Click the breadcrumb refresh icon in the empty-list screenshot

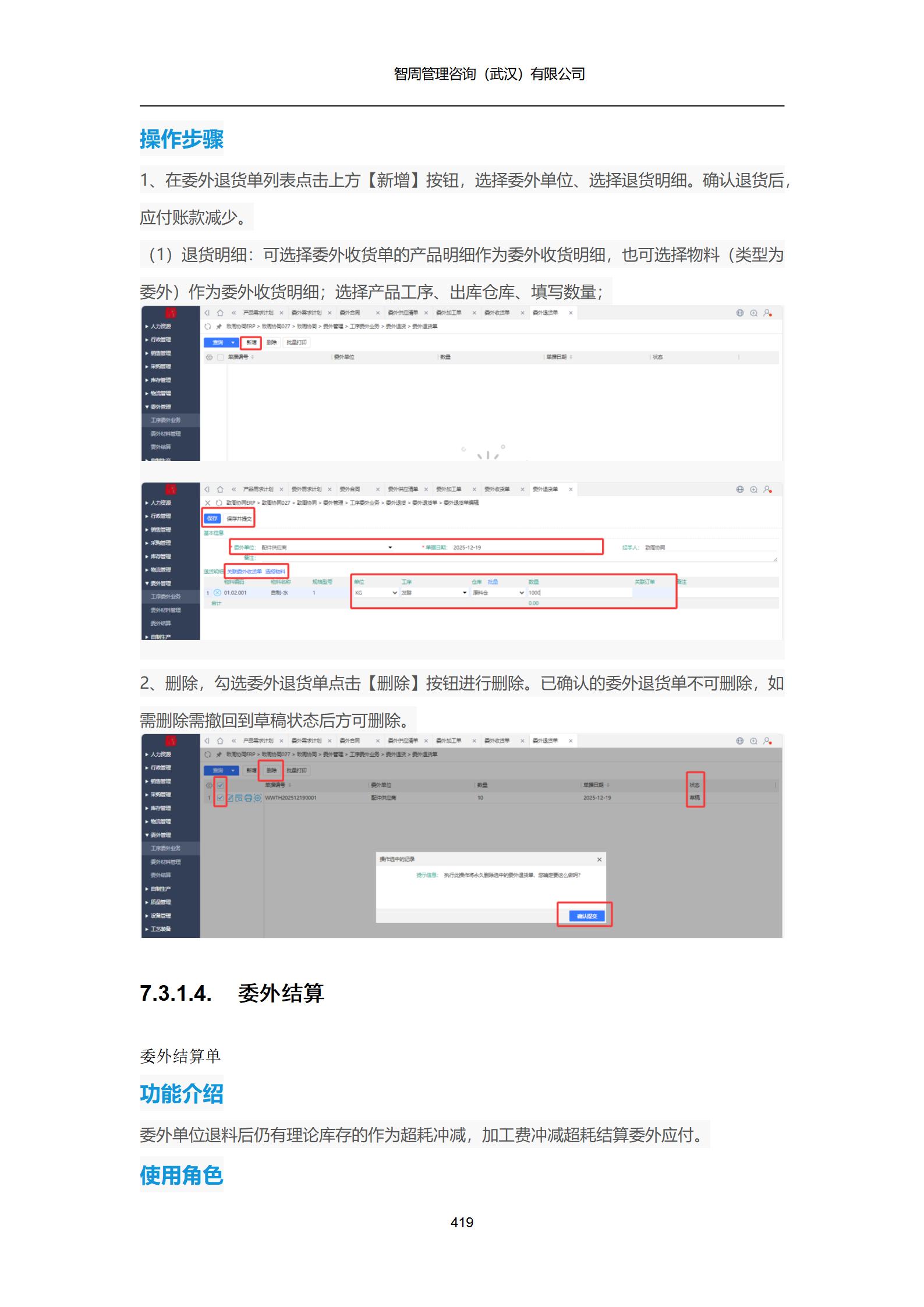(x=208, y=327)
